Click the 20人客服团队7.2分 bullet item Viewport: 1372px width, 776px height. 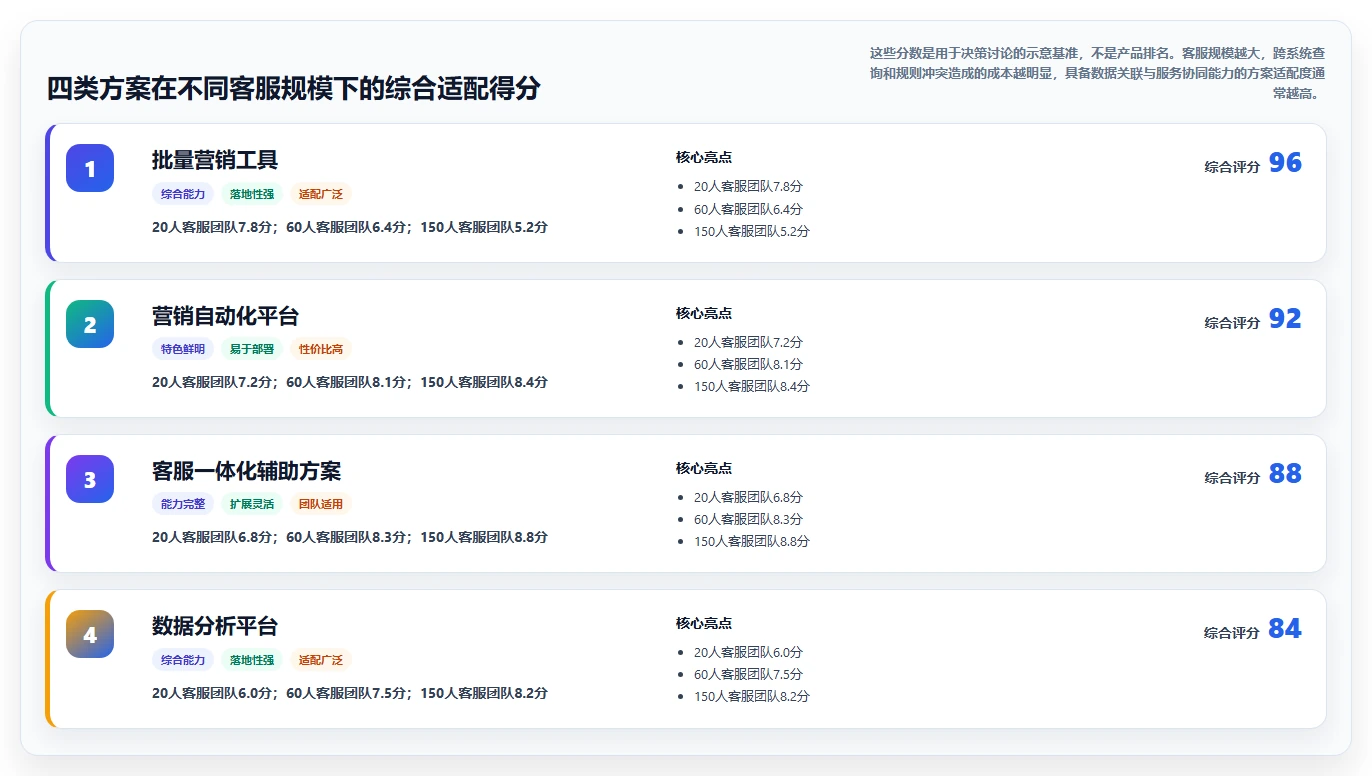748,342
